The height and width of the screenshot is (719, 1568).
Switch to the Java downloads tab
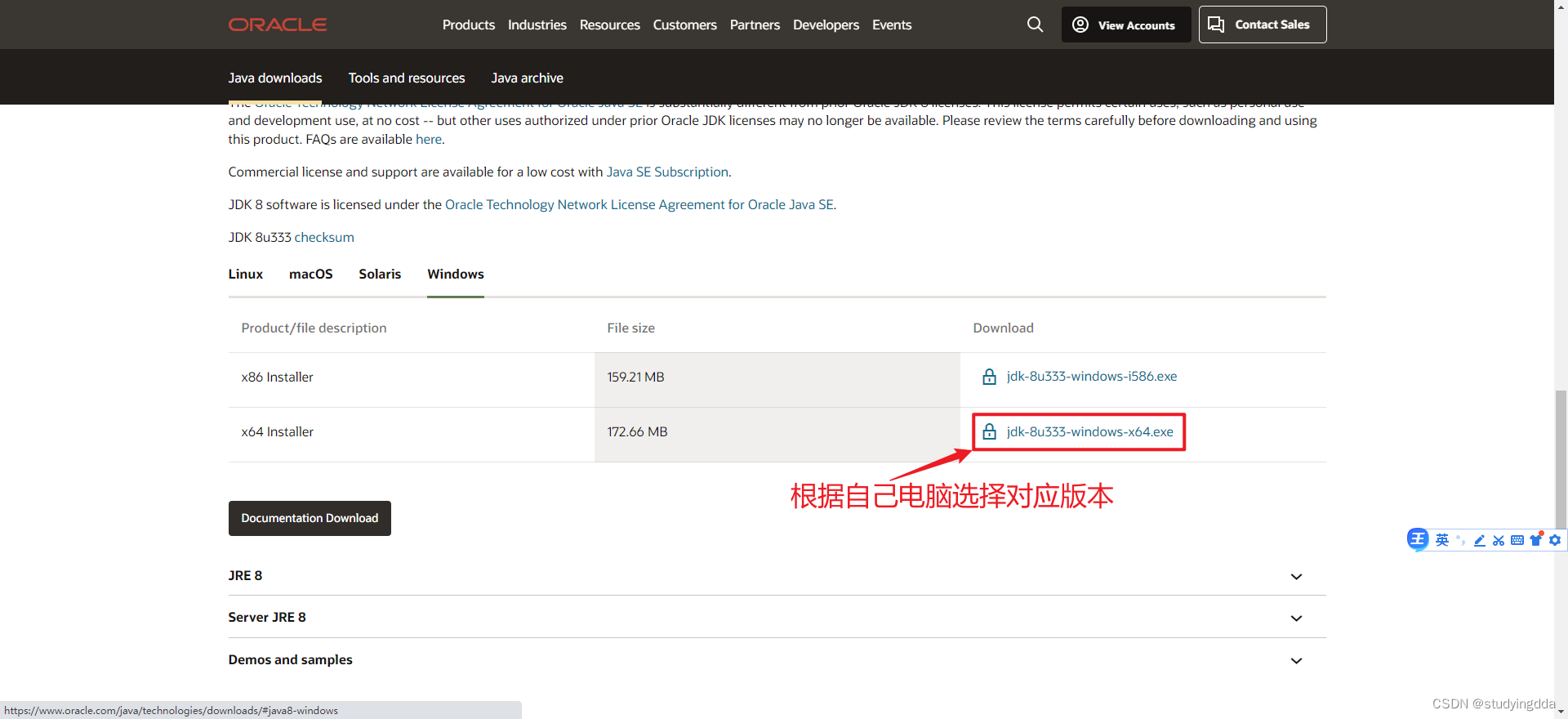(275, 78)
